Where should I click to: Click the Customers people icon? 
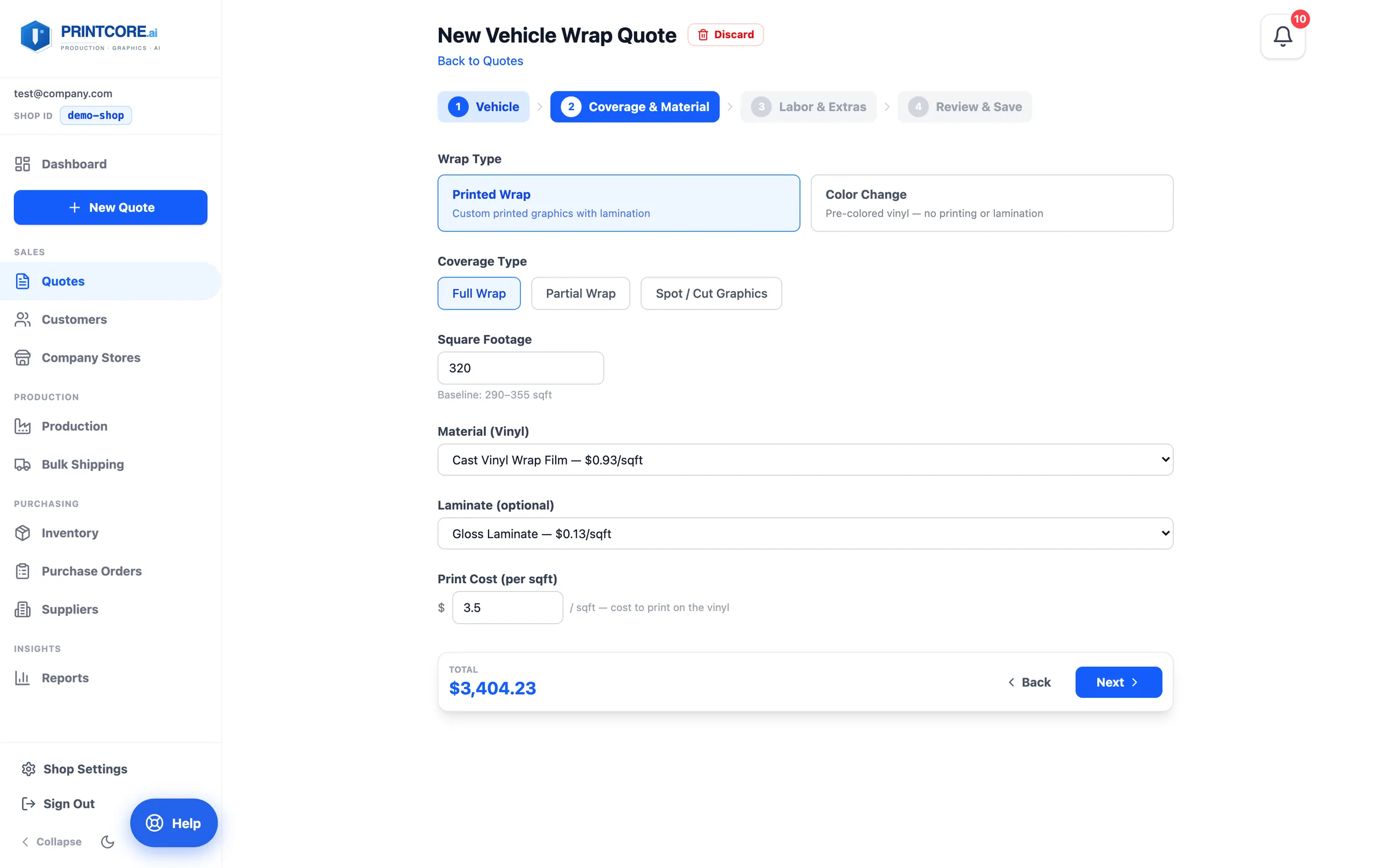point(23,319)
